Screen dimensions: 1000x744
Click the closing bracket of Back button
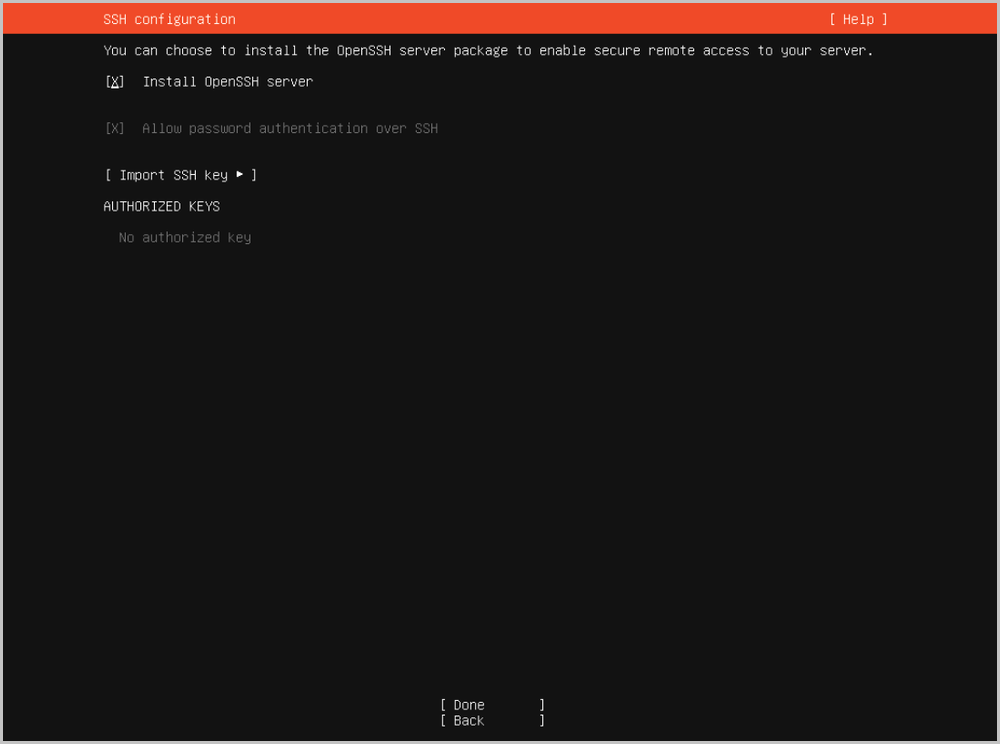pyautogui.click(x=542, y=720)
